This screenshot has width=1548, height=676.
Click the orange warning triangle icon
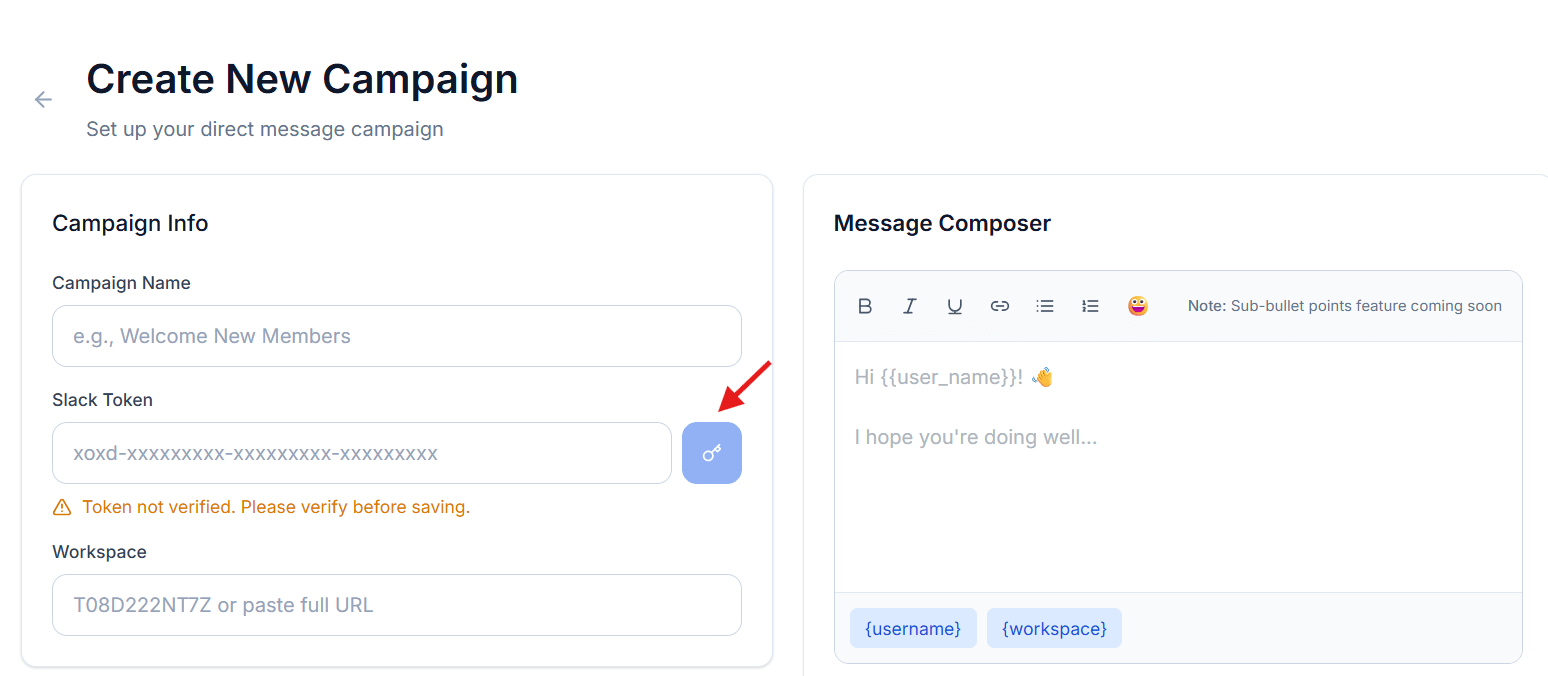[62, 507]
